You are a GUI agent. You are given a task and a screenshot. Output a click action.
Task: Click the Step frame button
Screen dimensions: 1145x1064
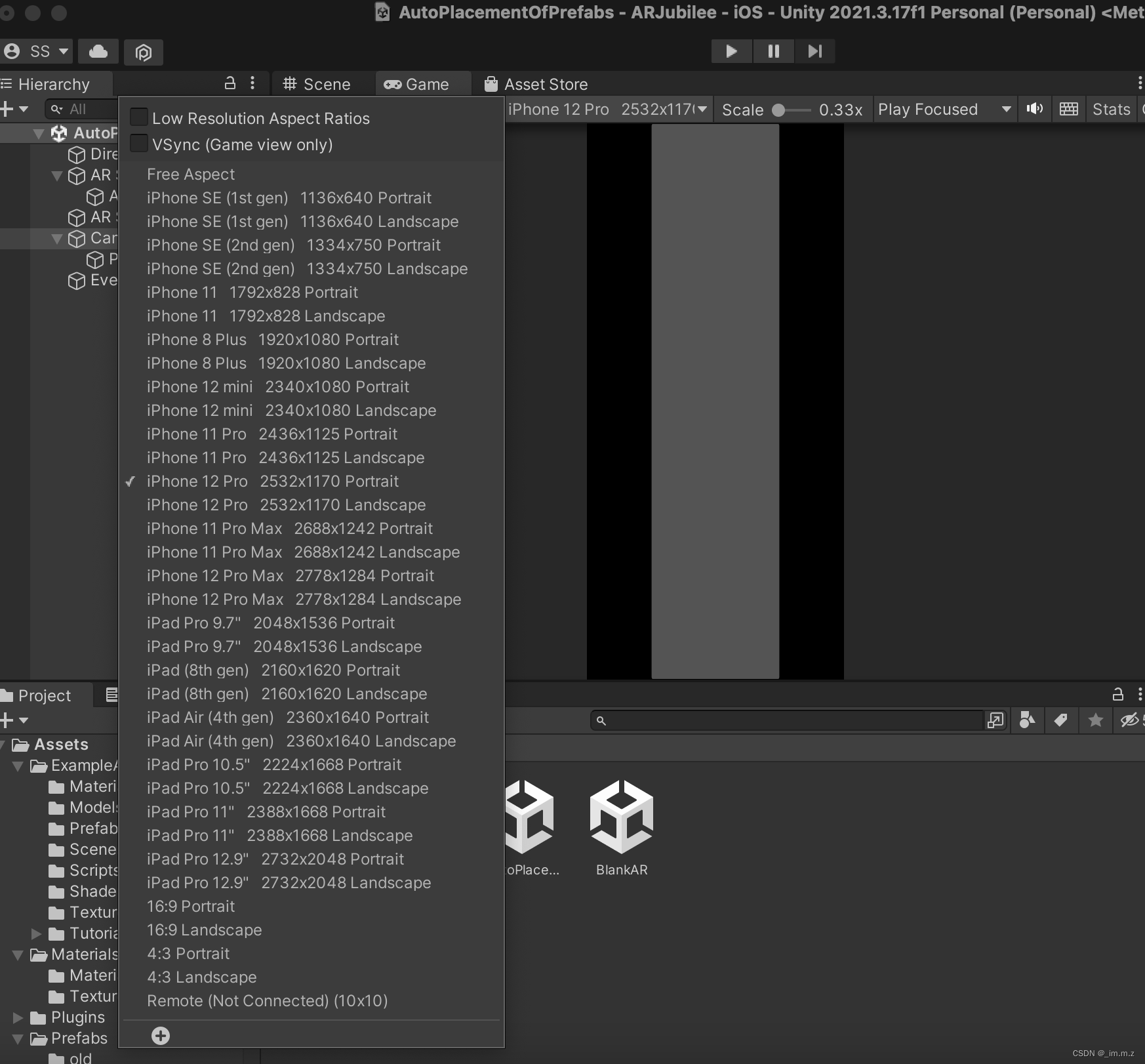[814, 51]
